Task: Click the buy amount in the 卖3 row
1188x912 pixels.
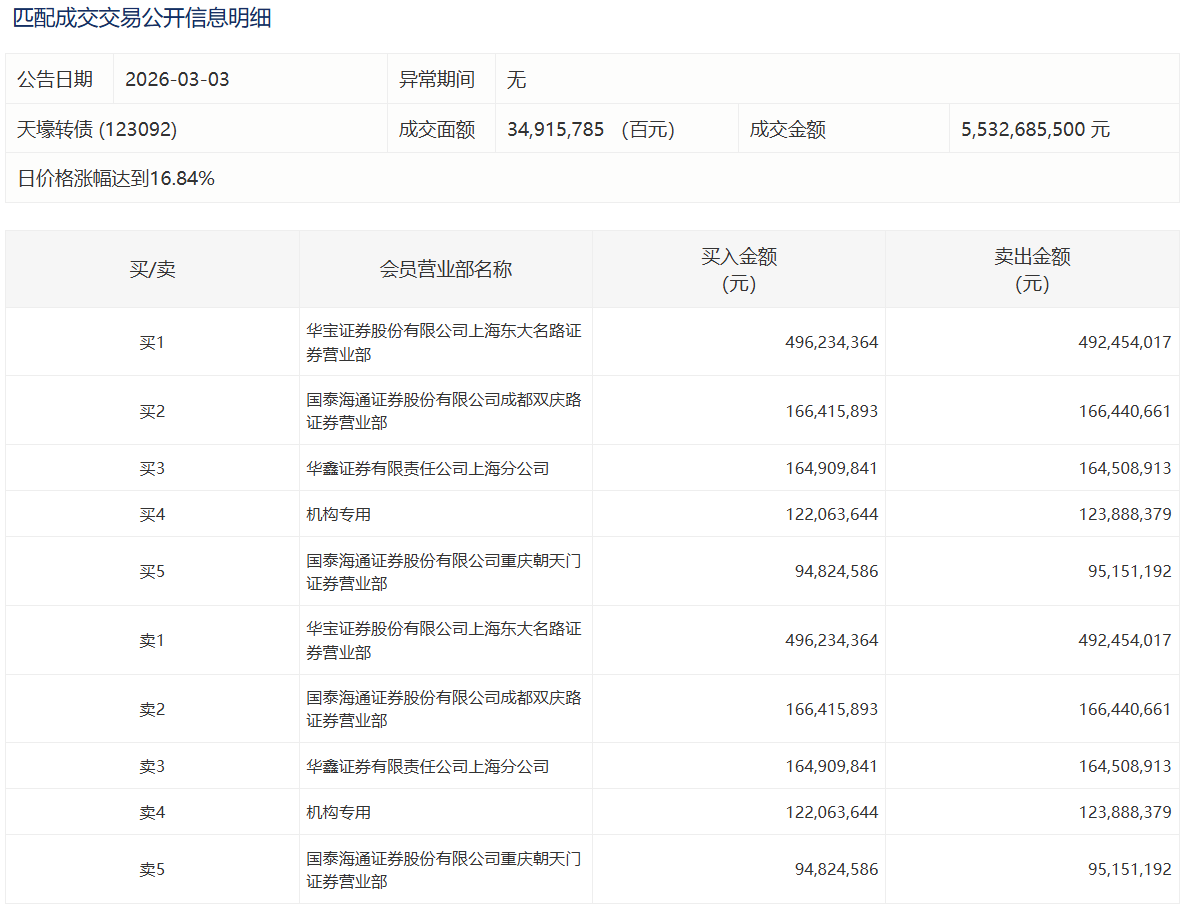Action: [x=831, y=767]
